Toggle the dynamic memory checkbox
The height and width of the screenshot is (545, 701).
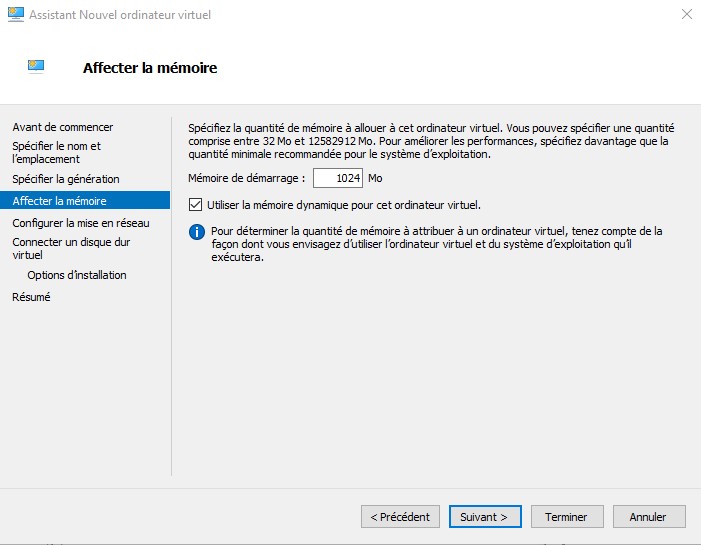click(x=195, y=205)
